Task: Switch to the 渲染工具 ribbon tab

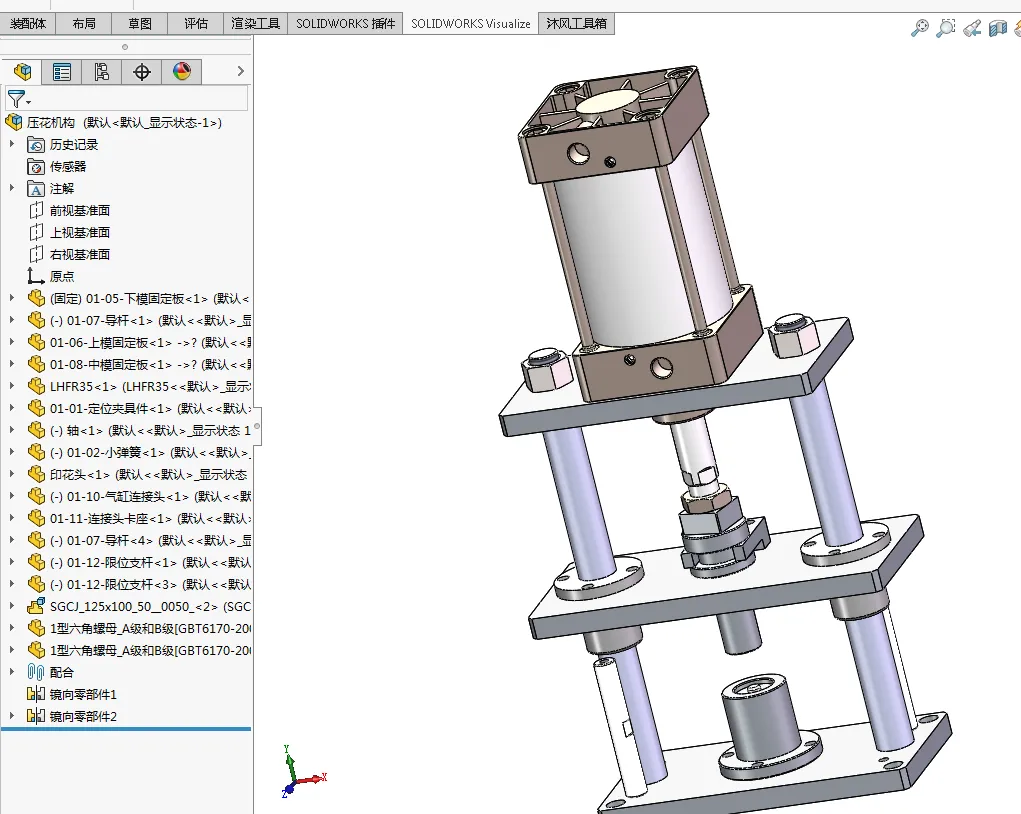Action: pos(255,24)
